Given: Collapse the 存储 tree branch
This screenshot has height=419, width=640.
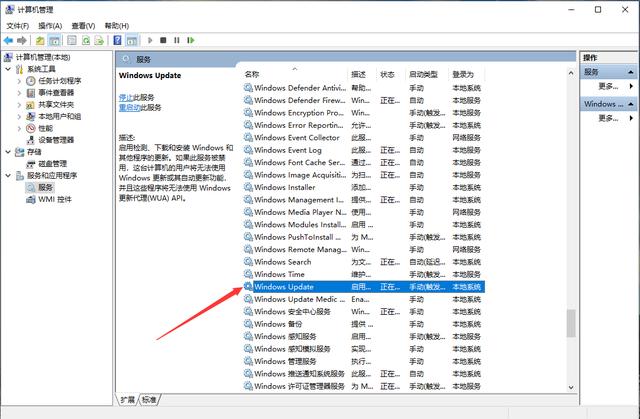Looking at the screenshot, I should click(8, 152).
